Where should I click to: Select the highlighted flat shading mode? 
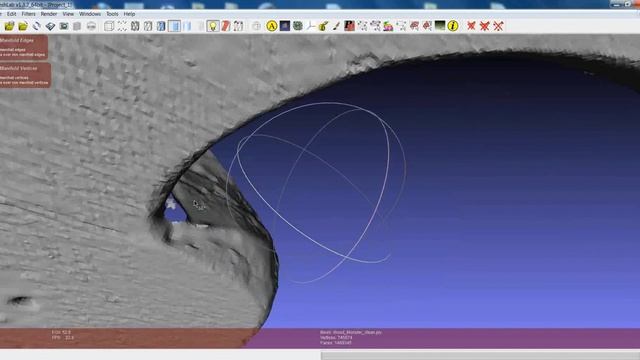pyautogui.click(x=174, y=26)
